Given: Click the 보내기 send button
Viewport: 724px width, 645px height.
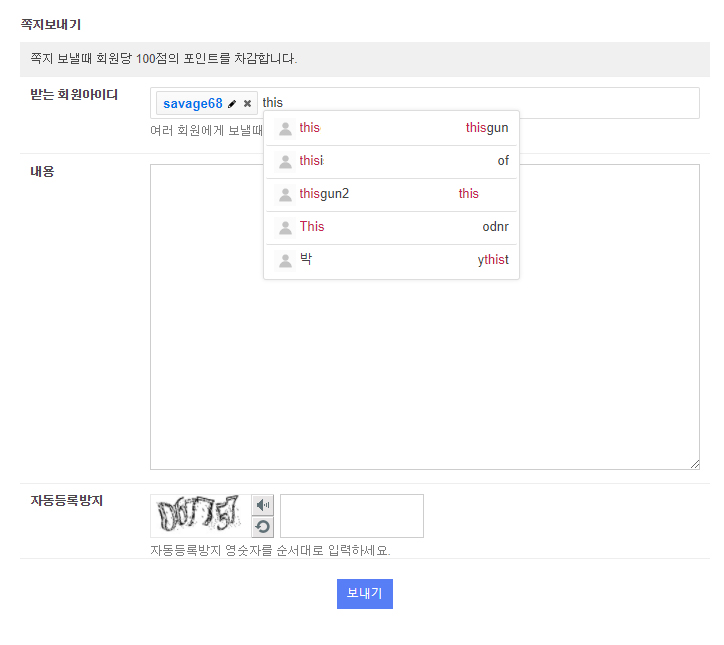Looking at the screenshot, I should 365,594.
